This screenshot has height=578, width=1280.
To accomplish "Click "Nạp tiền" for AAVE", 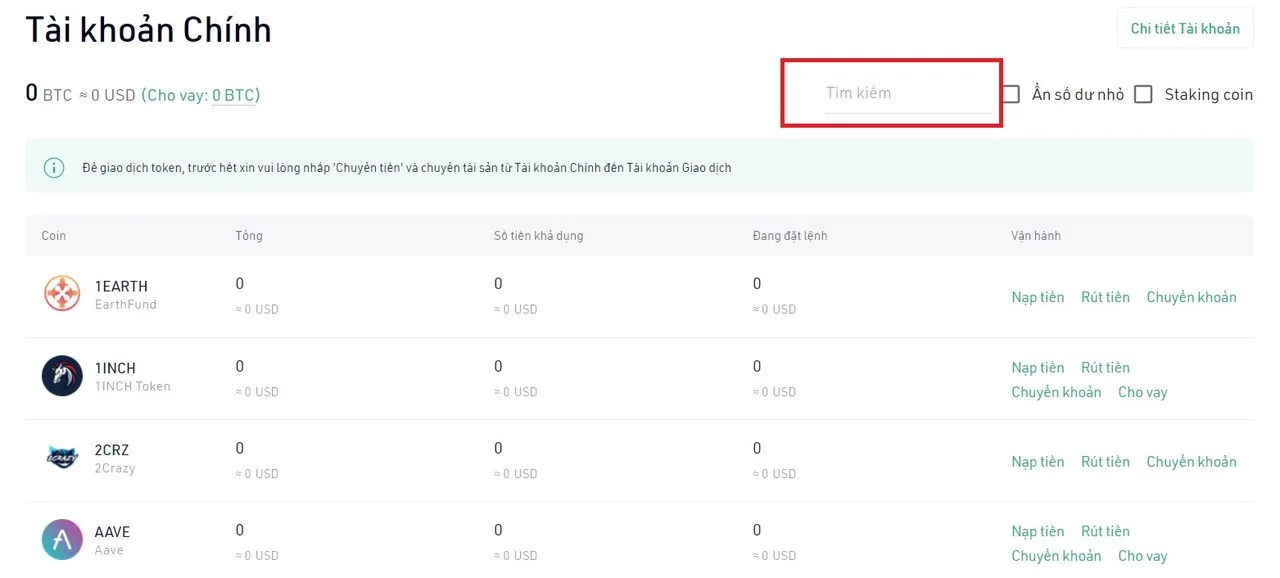I will pos(1037,531).
